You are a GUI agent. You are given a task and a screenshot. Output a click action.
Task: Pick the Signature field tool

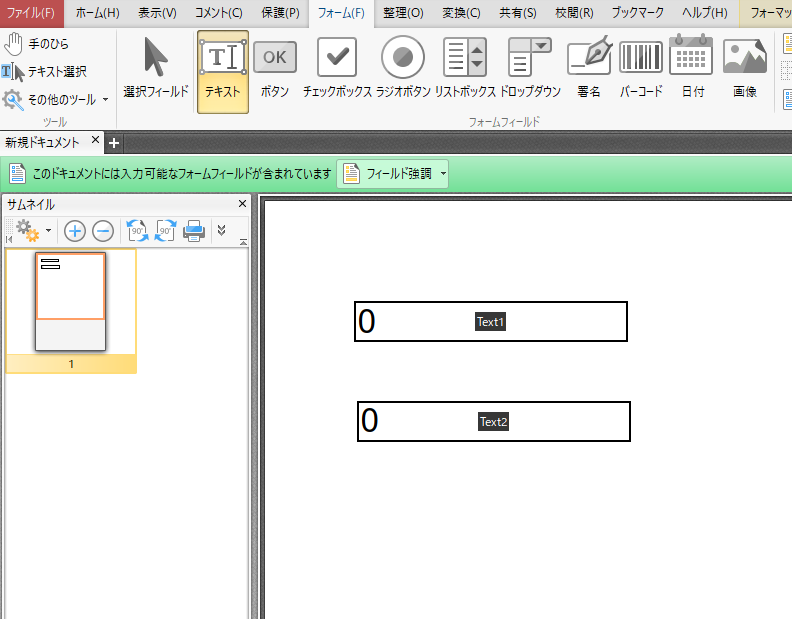click(589, 69)
